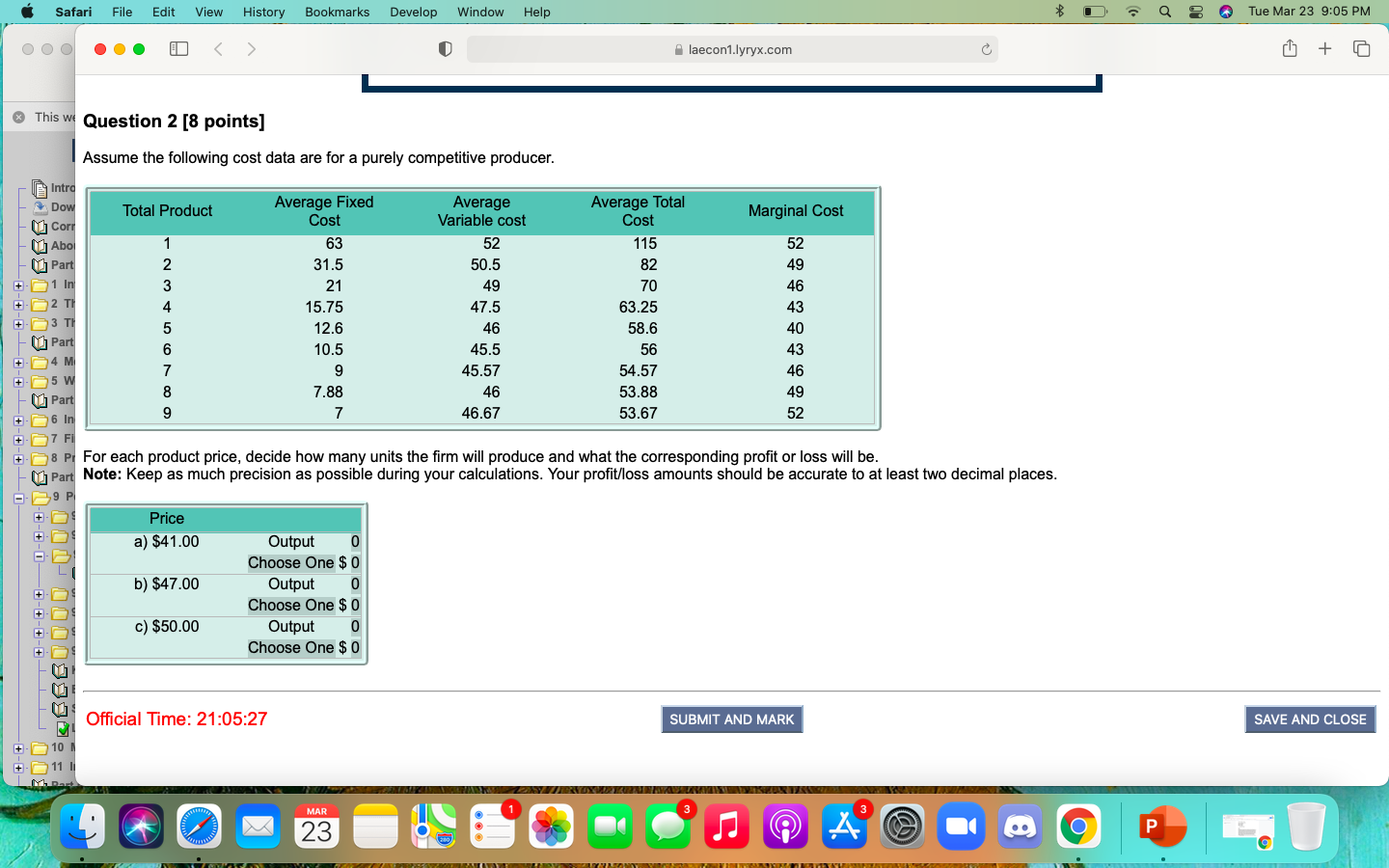Image resolution: width=1389 pixels, height=868 pixels.
Task: Open Podcasts from the Dock
Action: pyautogui.click(x=785, y=827)
